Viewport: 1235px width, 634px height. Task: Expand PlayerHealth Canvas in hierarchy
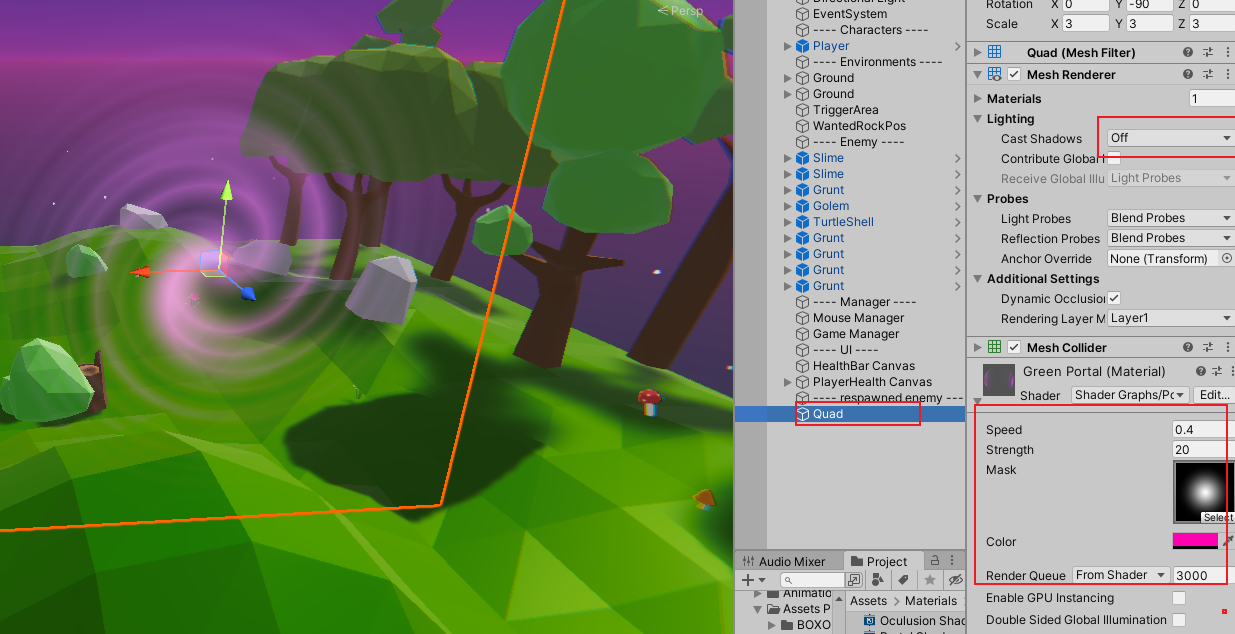[x=788, y=382]
